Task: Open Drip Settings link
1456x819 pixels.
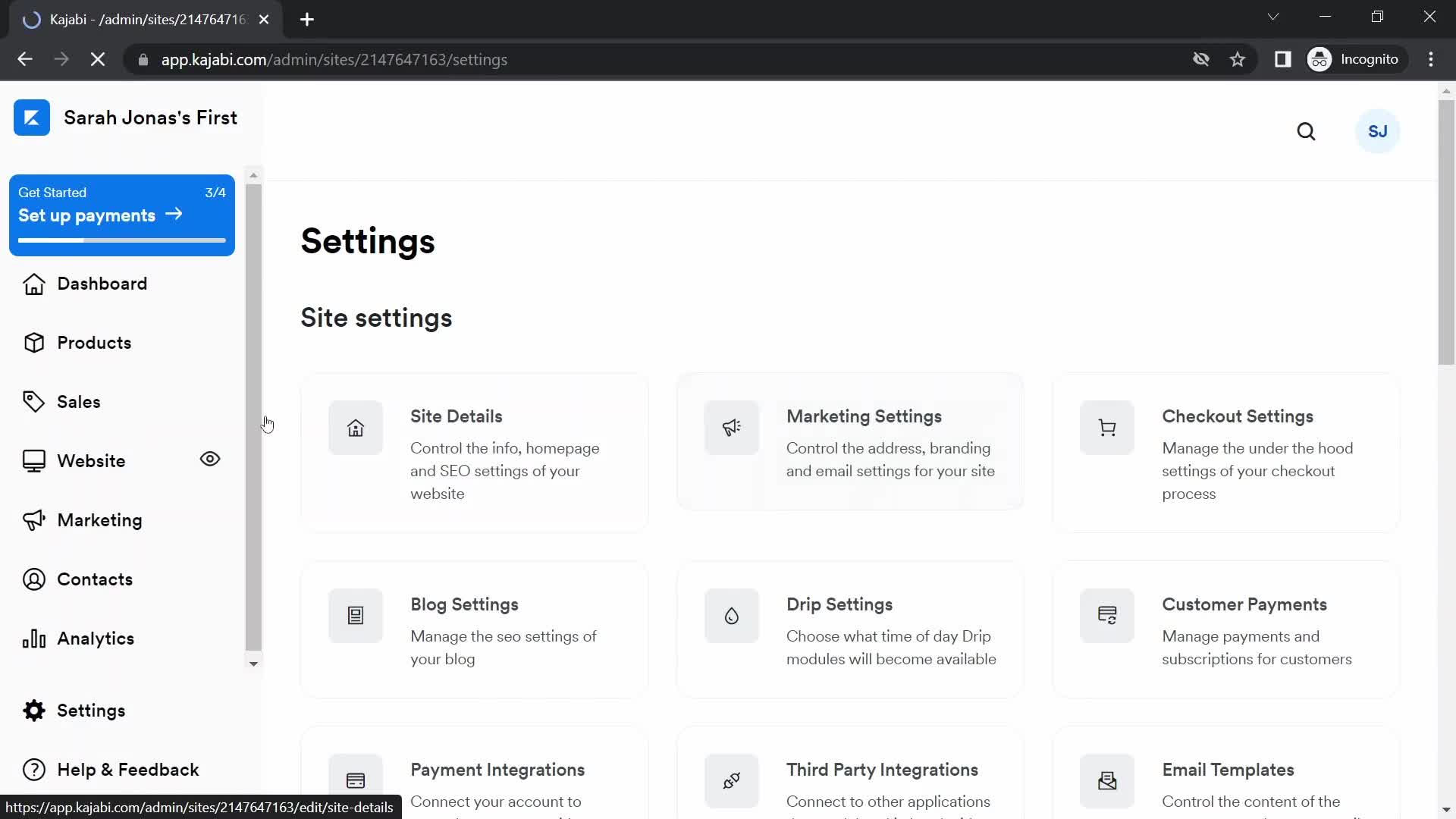Action: coord(839,604)
